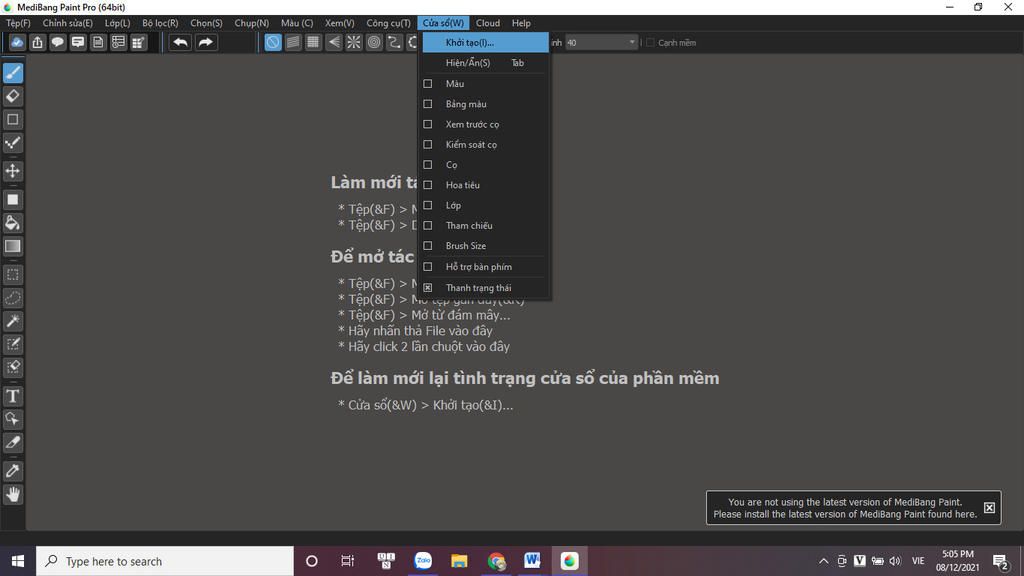Open the Tệp(F) menu
1024x576 pixels.
[x=18, y=23]
